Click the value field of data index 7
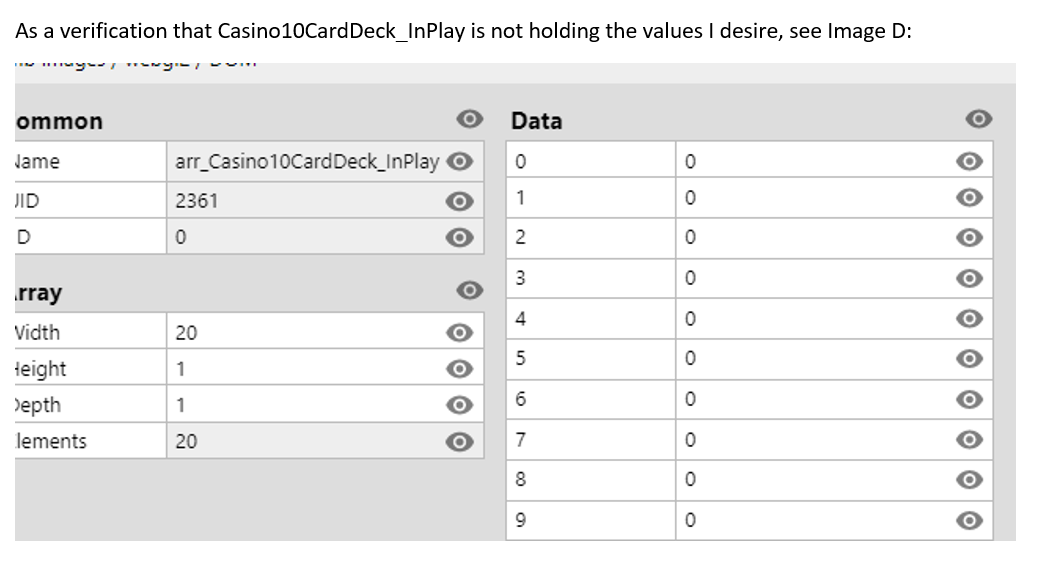 pos(834,440)
